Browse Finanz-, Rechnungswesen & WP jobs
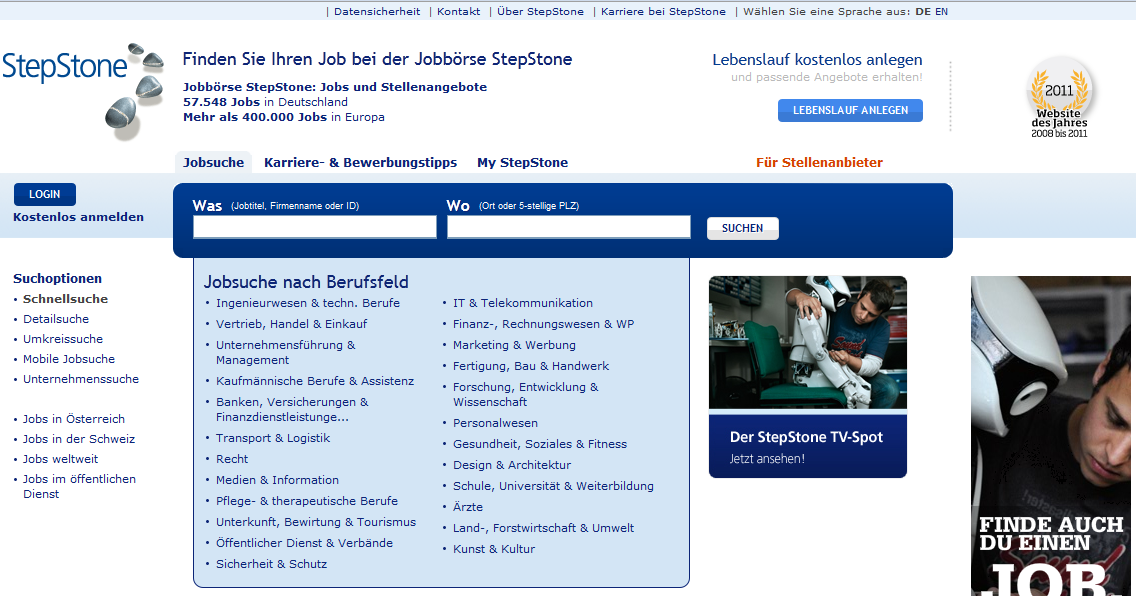The width and height of the screenshot is (1136, 596). pos(543,324)
